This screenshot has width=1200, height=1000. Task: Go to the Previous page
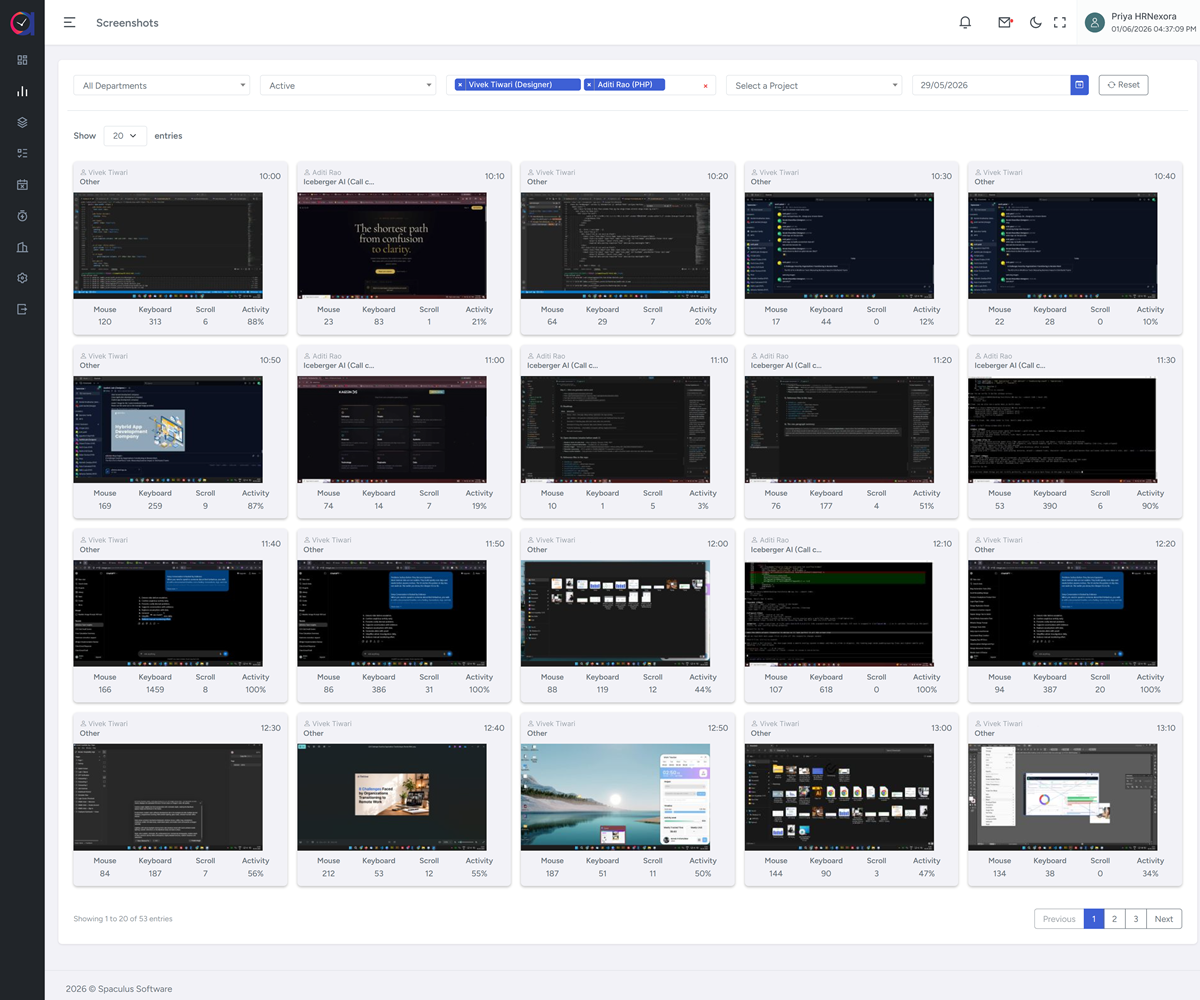coord(1059,919)
